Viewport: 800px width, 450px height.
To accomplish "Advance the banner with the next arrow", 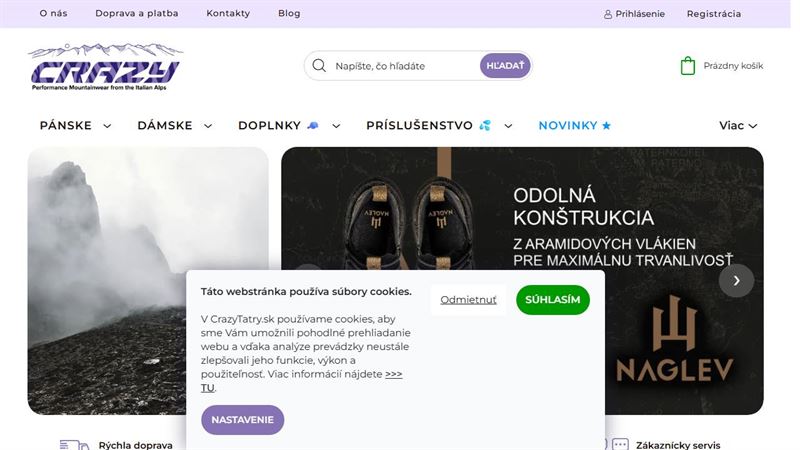I will (x=736, y=280).
